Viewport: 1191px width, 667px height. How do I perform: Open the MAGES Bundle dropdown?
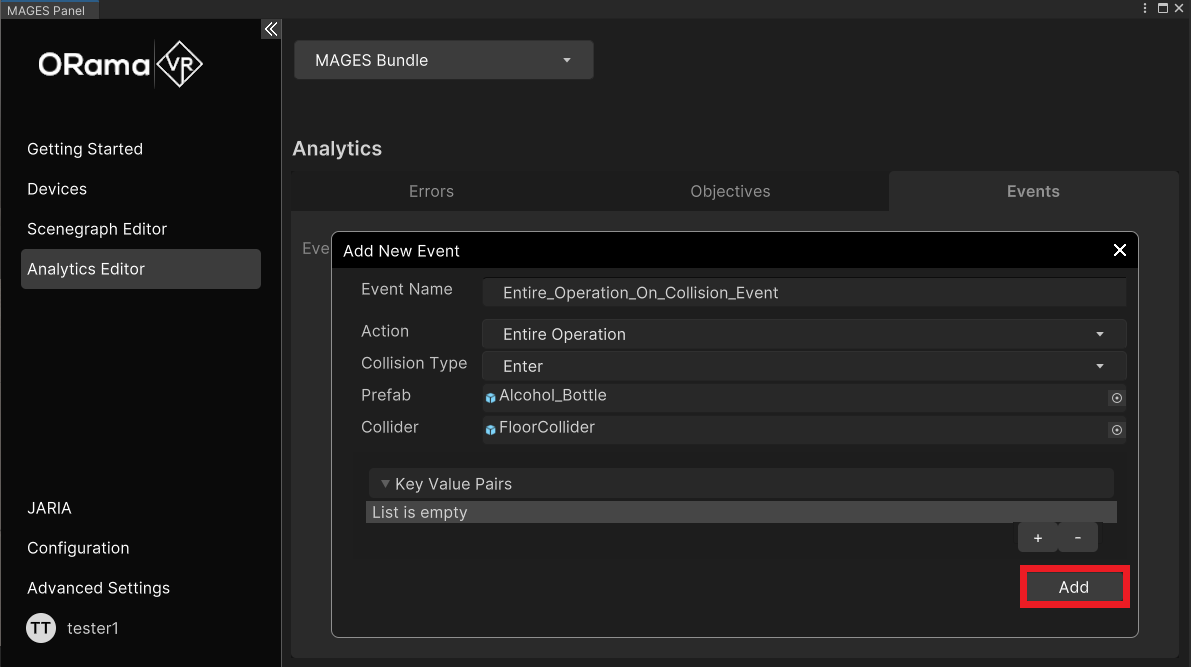[443, 59]
